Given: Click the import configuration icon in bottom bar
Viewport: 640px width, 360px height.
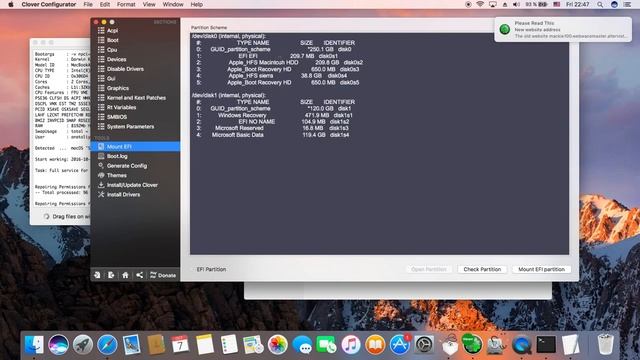Looking at the screenshot, I should click(97, 275).
